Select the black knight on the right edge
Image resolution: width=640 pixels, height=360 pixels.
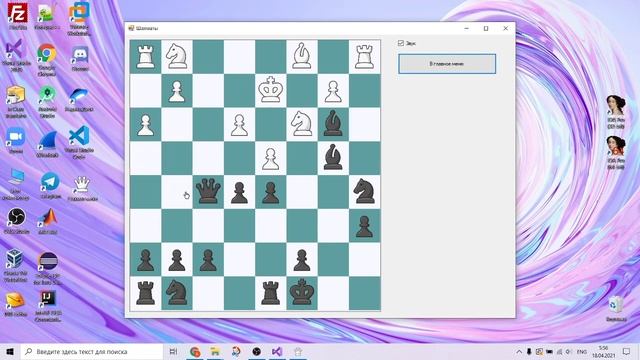pyautogui.click(x=364, y=191)
